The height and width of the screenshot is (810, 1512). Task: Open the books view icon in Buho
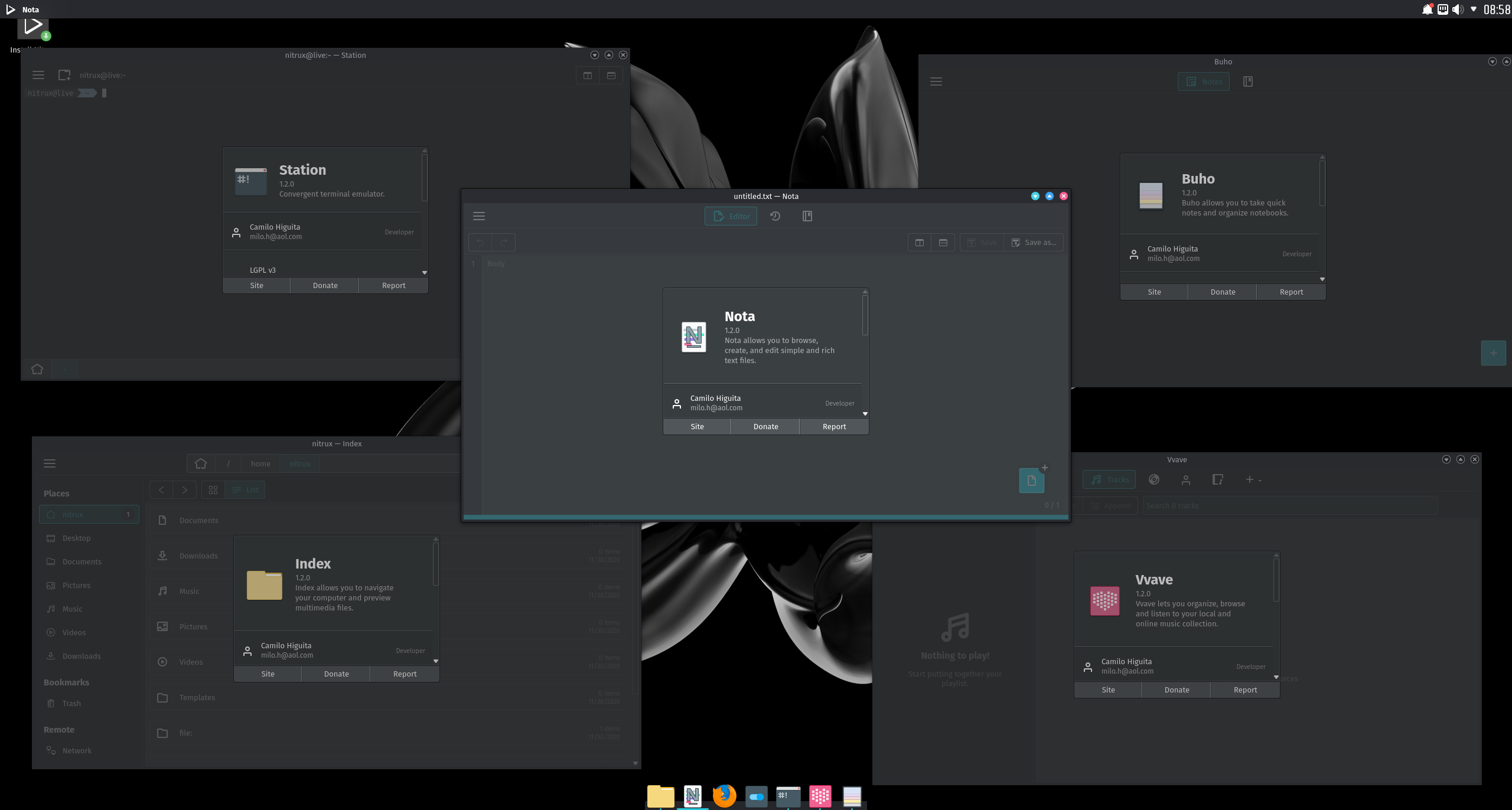[x=1248, y=81]
